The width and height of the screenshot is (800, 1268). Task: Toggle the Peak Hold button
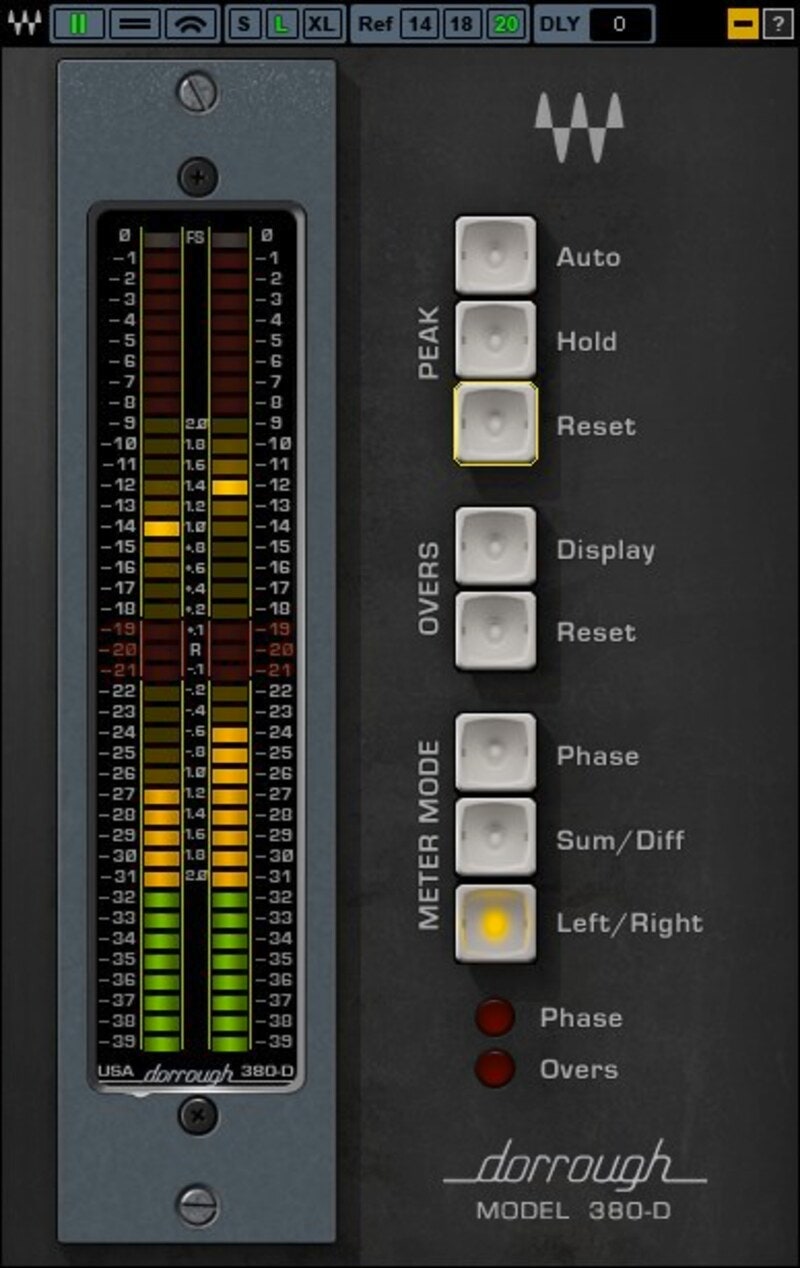click(x=495, y=341)
